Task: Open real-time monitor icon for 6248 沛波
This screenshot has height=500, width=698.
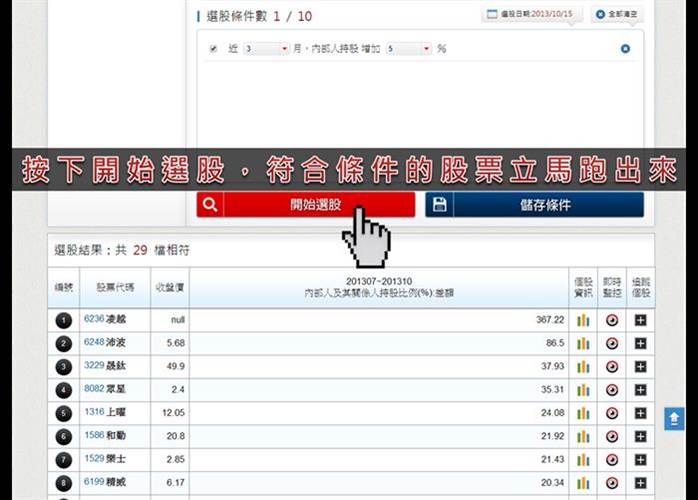Action: (x=612, y=343)
